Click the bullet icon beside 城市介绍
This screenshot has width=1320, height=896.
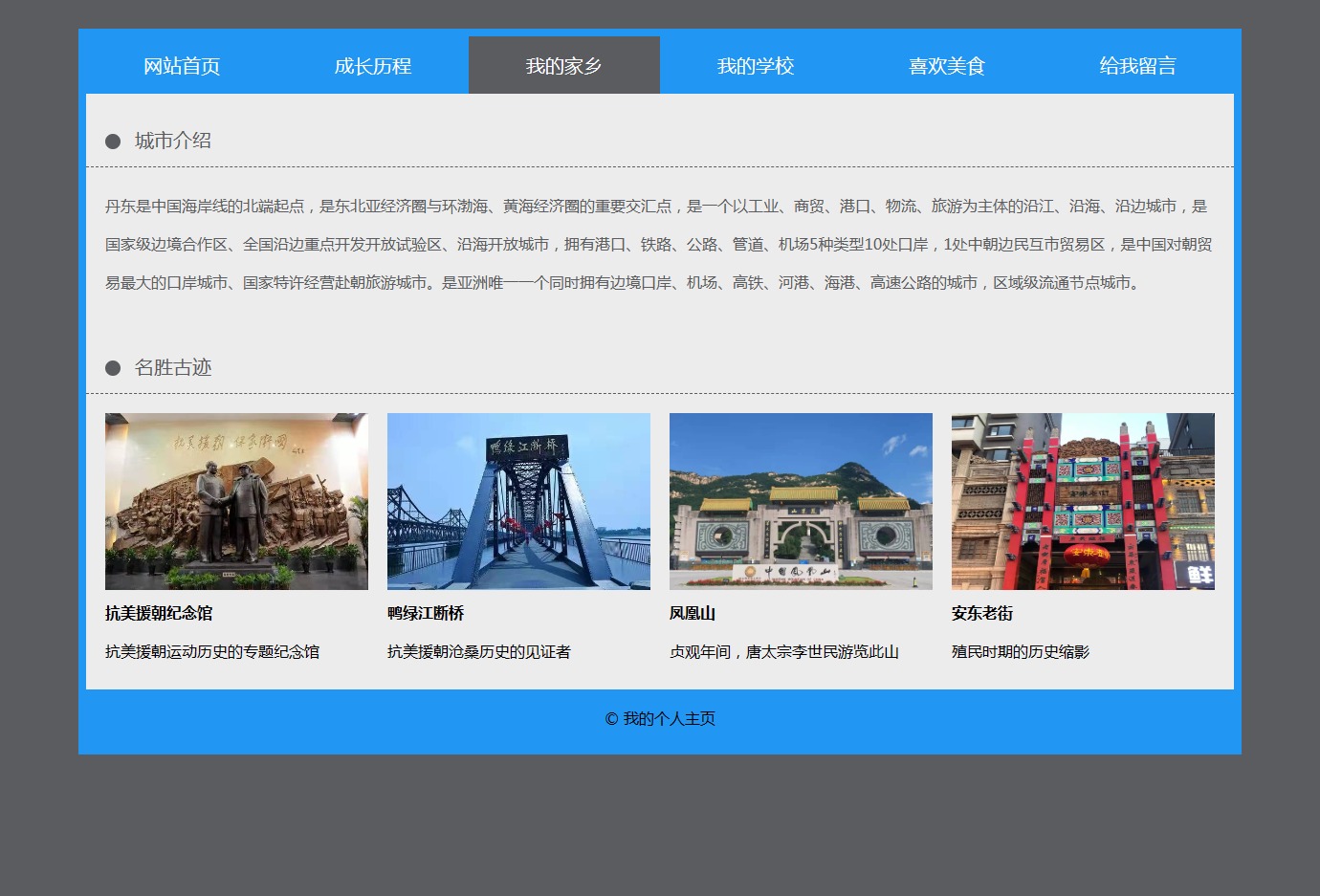(x=113, y=142)
